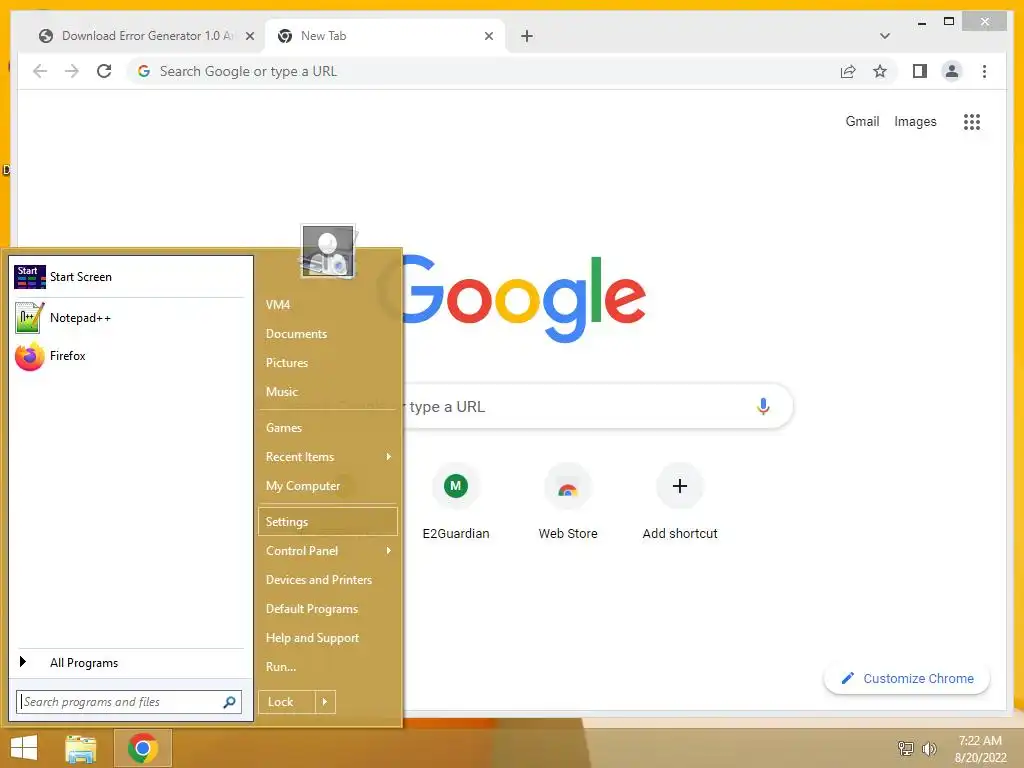The image size is (1024, 768).
Task: Click the user account picture in Start menu
Action: pos(328,251)
